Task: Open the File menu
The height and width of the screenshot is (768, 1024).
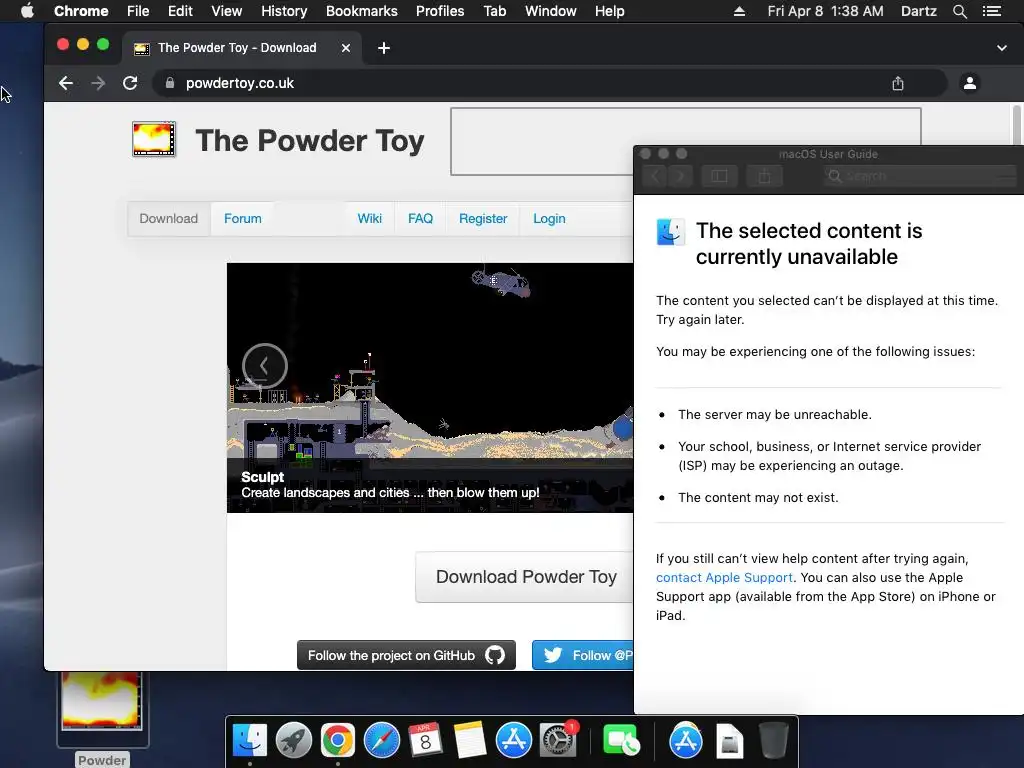Action: (138, 11)
